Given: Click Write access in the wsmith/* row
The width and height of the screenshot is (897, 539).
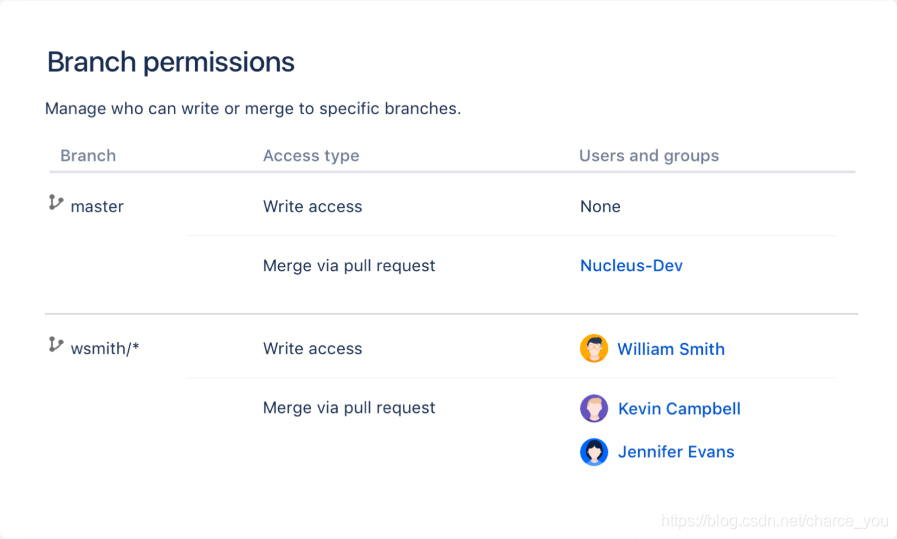Looking at the screenshot, I should coord(312,348).
